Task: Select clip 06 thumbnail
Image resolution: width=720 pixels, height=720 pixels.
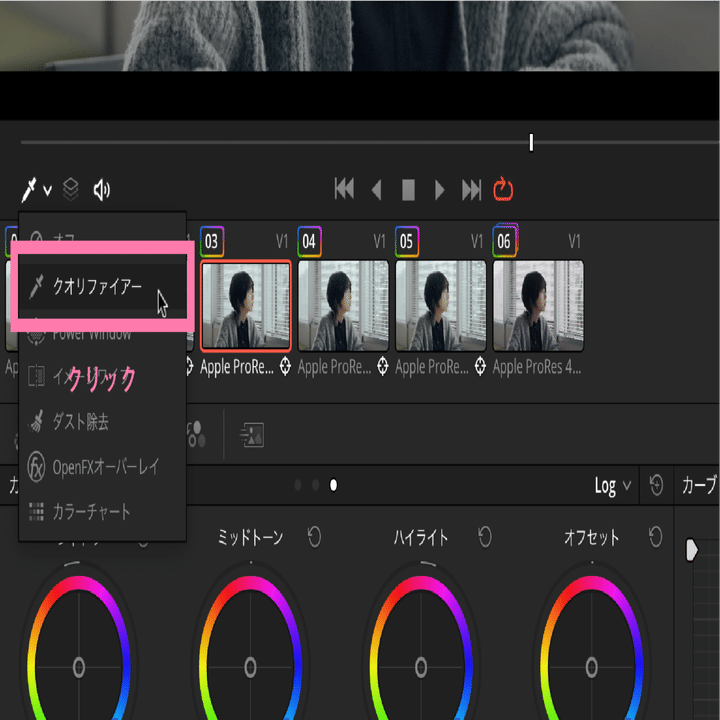Action: (538, 306)
